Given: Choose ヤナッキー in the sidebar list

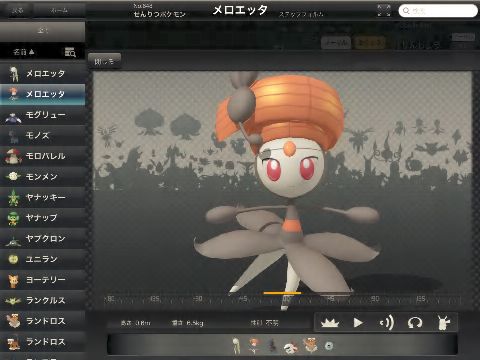Looking at the screenshot, I should pos(43,198).
